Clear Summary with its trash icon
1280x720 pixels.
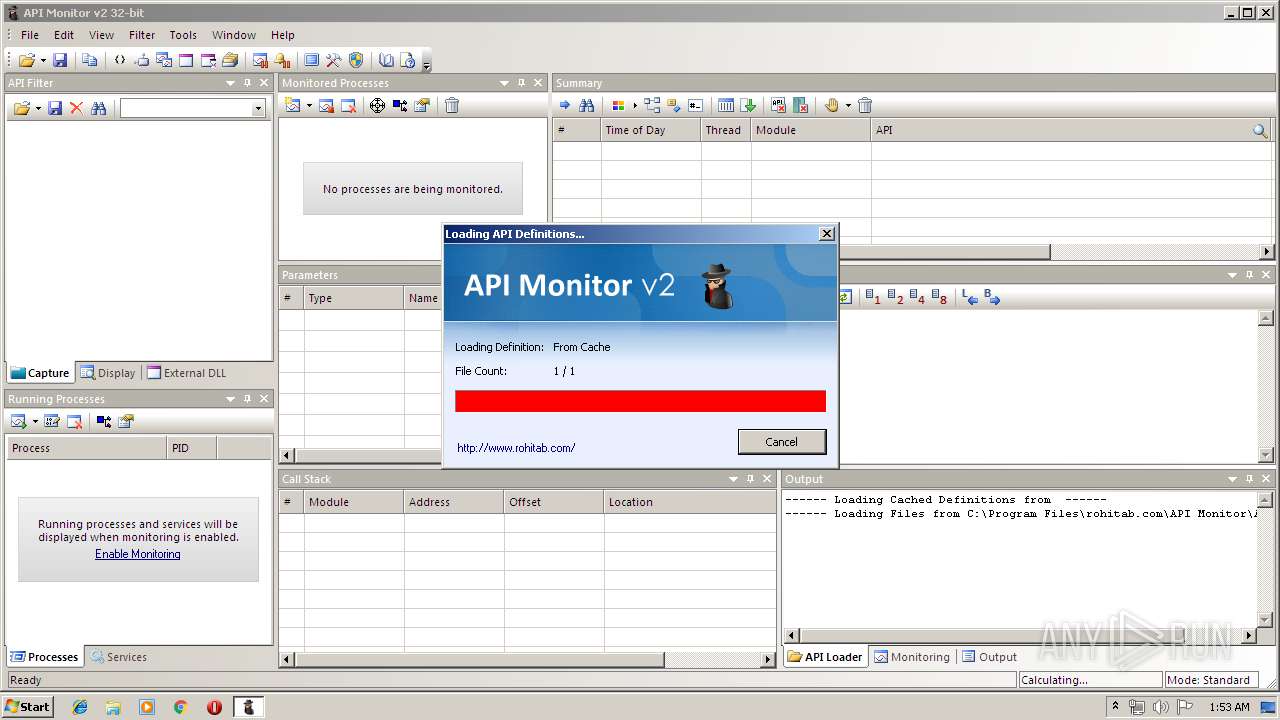click(x=865, y=105)
